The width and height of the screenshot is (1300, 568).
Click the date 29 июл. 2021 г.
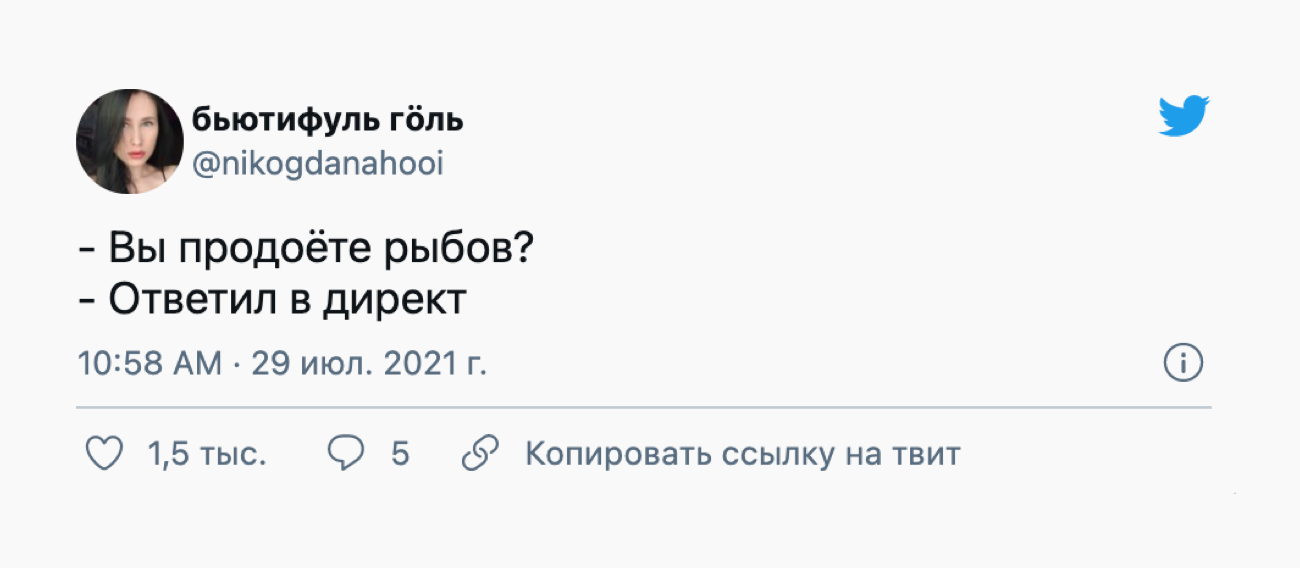[369, 364]
